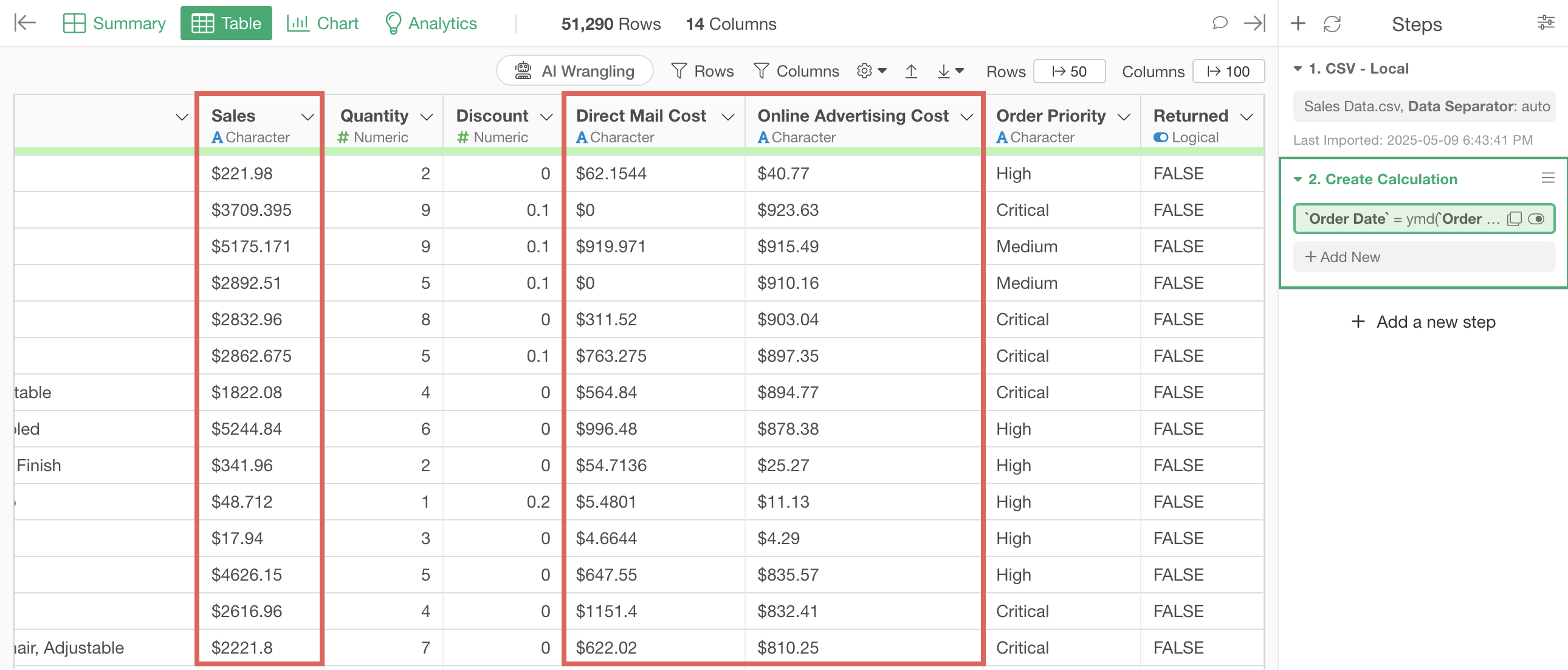Select the Direct Mail Cost cell $1151.4
1568x670 pixels.
(x=655, y=612)
